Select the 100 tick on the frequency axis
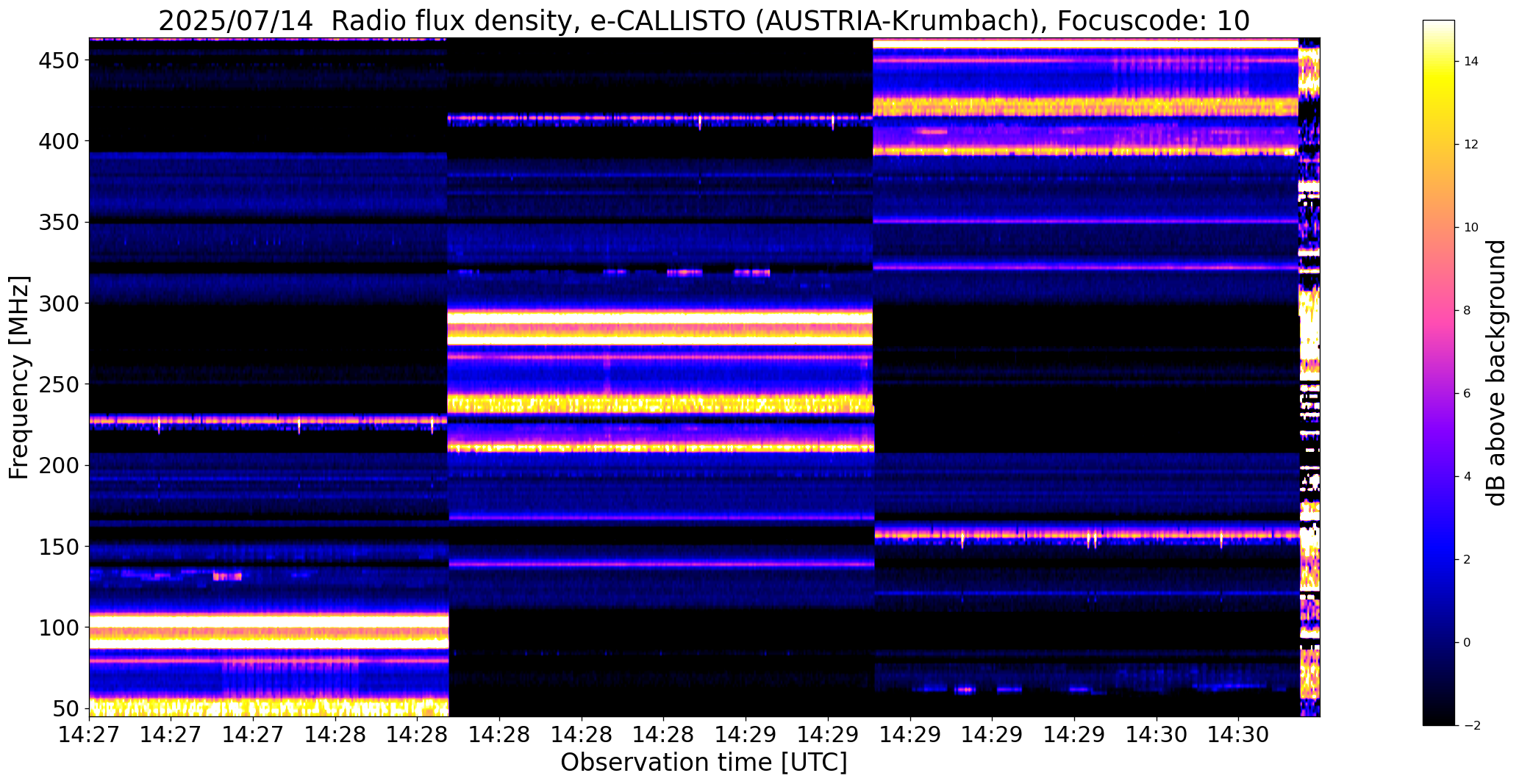Screen dimensions: 1519x784 tap(57, 627)
